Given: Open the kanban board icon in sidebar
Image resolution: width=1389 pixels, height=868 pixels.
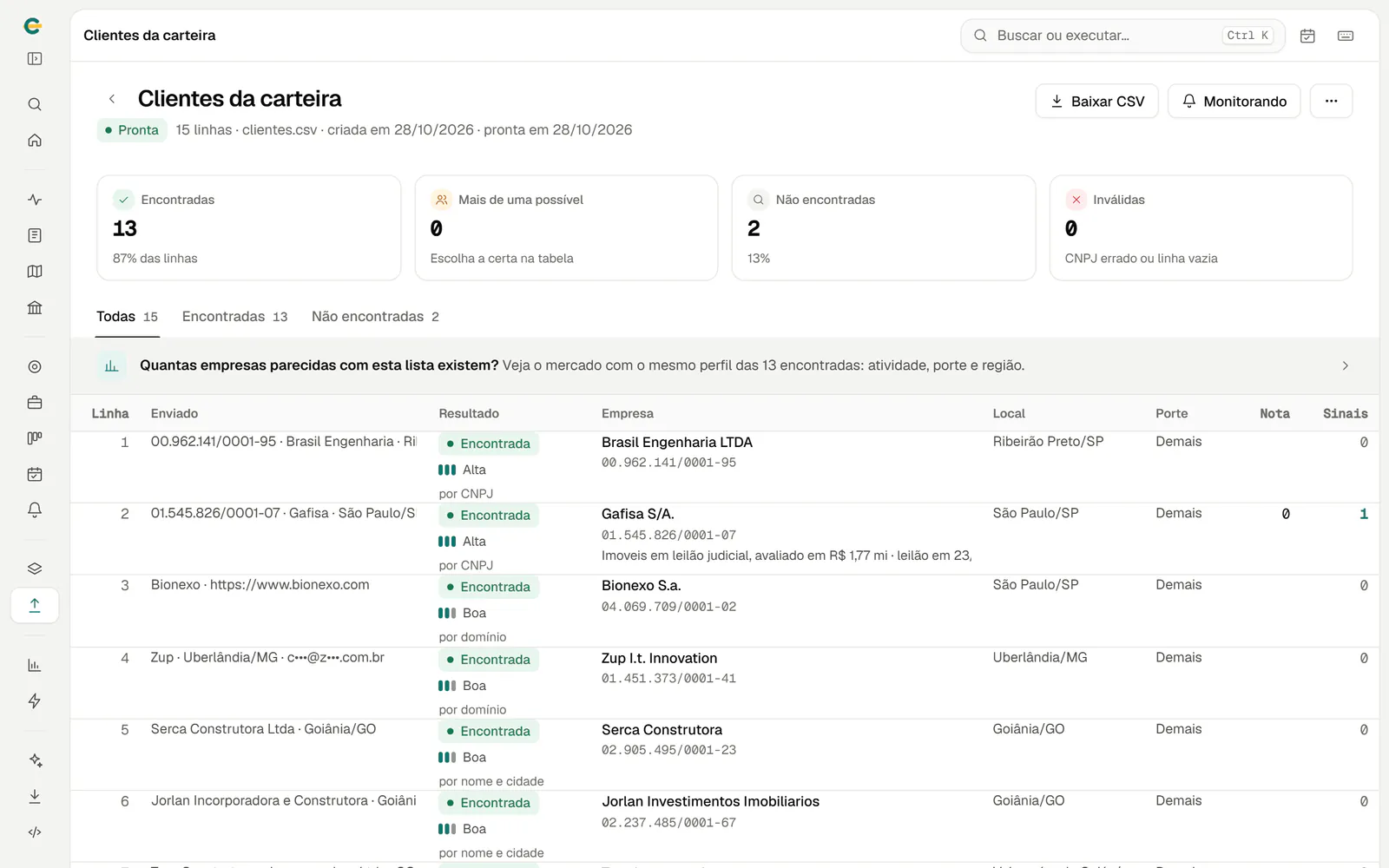Looking at the screenshot, I should pos(35,438).
